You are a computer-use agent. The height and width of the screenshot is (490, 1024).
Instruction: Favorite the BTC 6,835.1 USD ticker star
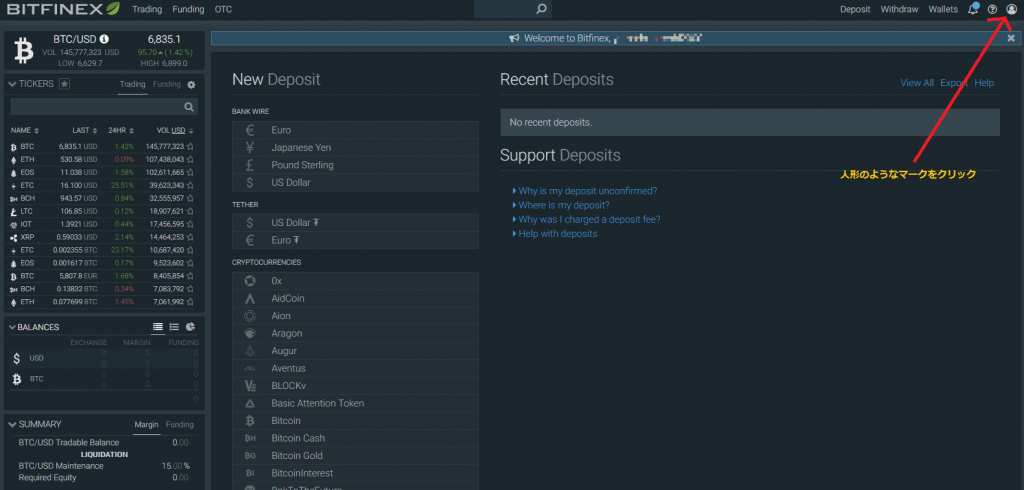pos(190,147)
